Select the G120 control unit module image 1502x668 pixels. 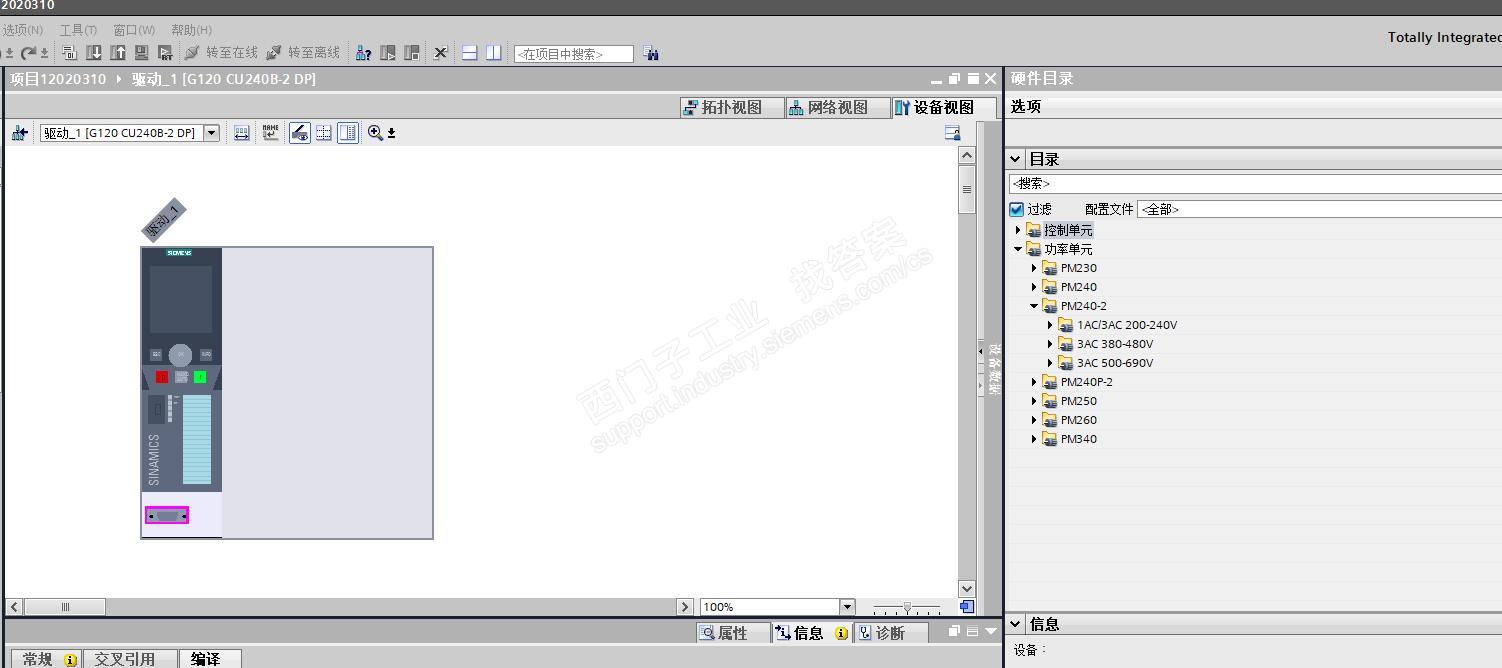coord(181,392)
